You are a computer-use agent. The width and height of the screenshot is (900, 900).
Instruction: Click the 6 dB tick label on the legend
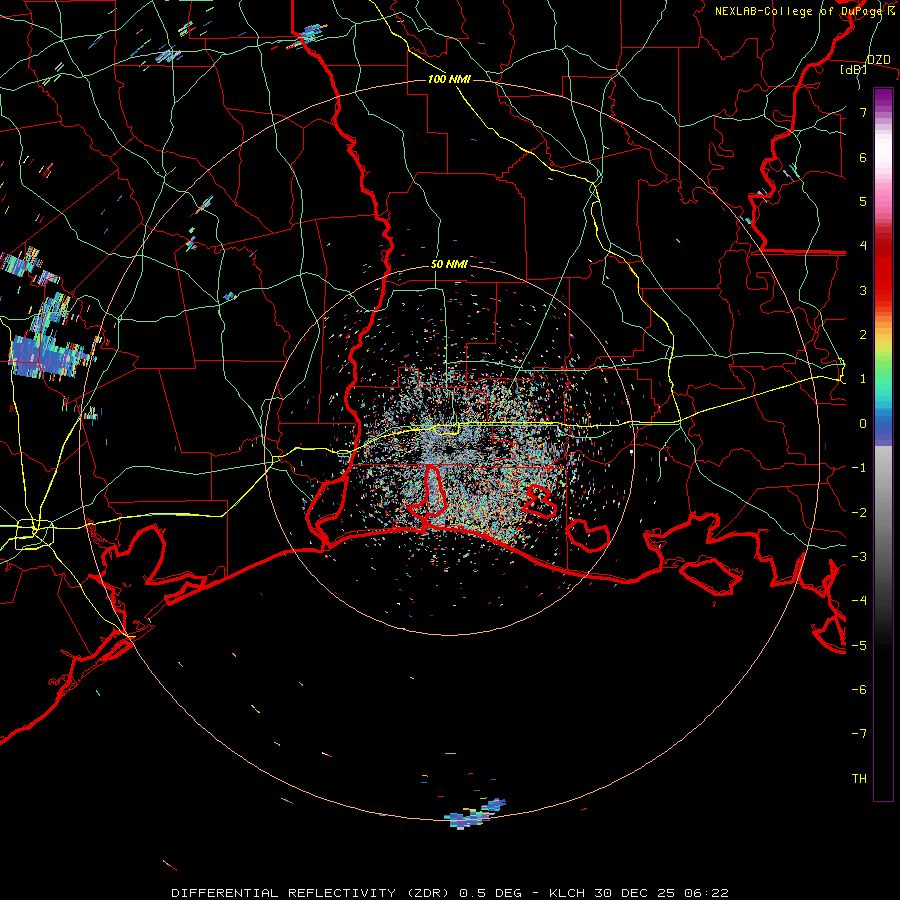863,157
